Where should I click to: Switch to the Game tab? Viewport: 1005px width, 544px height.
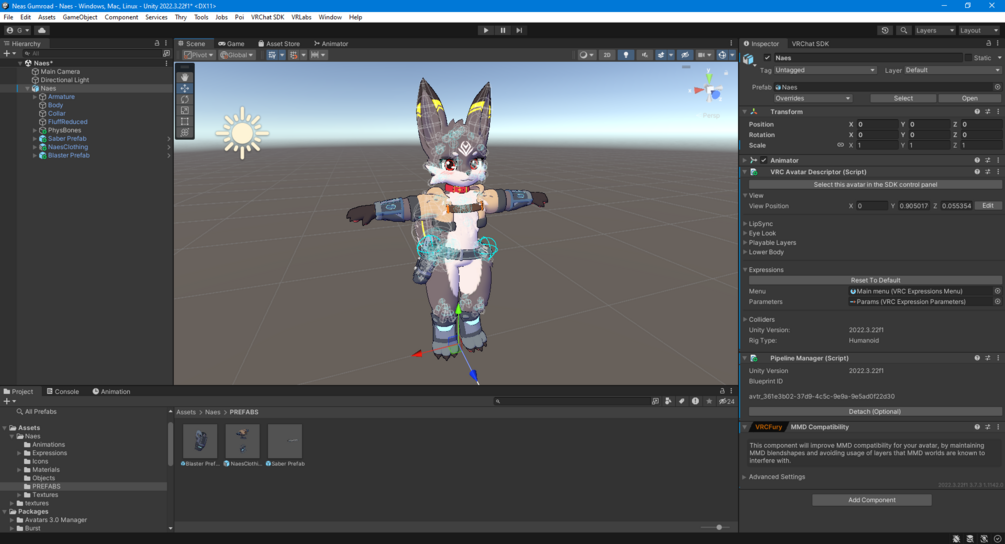[x=231, y=44]
